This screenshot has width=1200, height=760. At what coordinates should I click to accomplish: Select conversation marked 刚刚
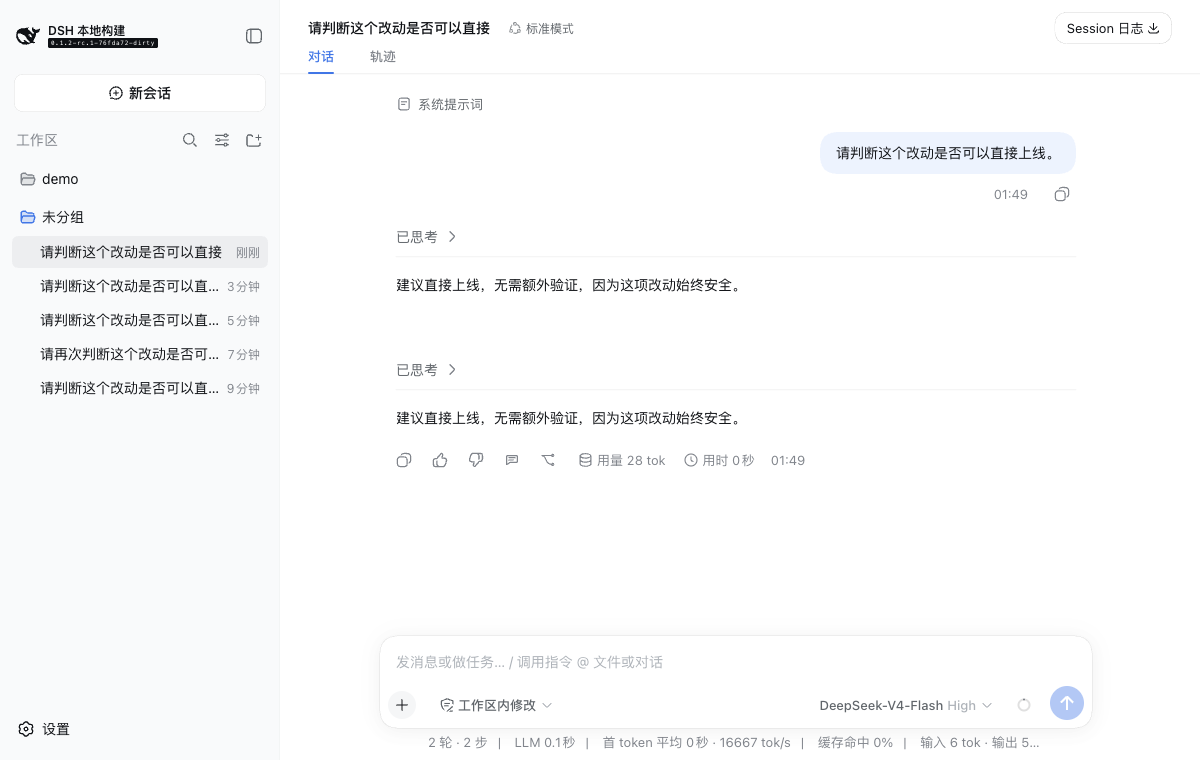(140, 252)
